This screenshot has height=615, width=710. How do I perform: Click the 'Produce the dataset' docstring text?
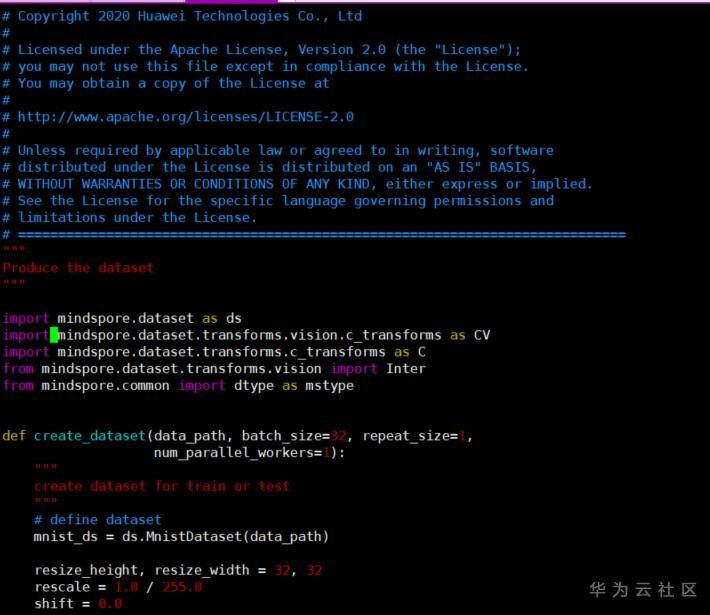[78, 268]
